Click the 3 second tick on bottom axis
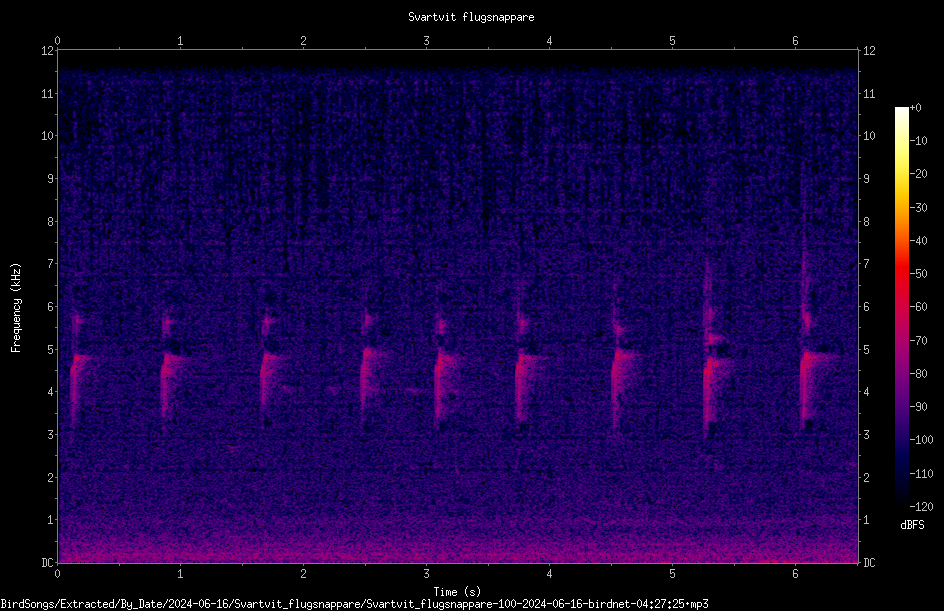944x611 pixels. click(x=426, y=574)
